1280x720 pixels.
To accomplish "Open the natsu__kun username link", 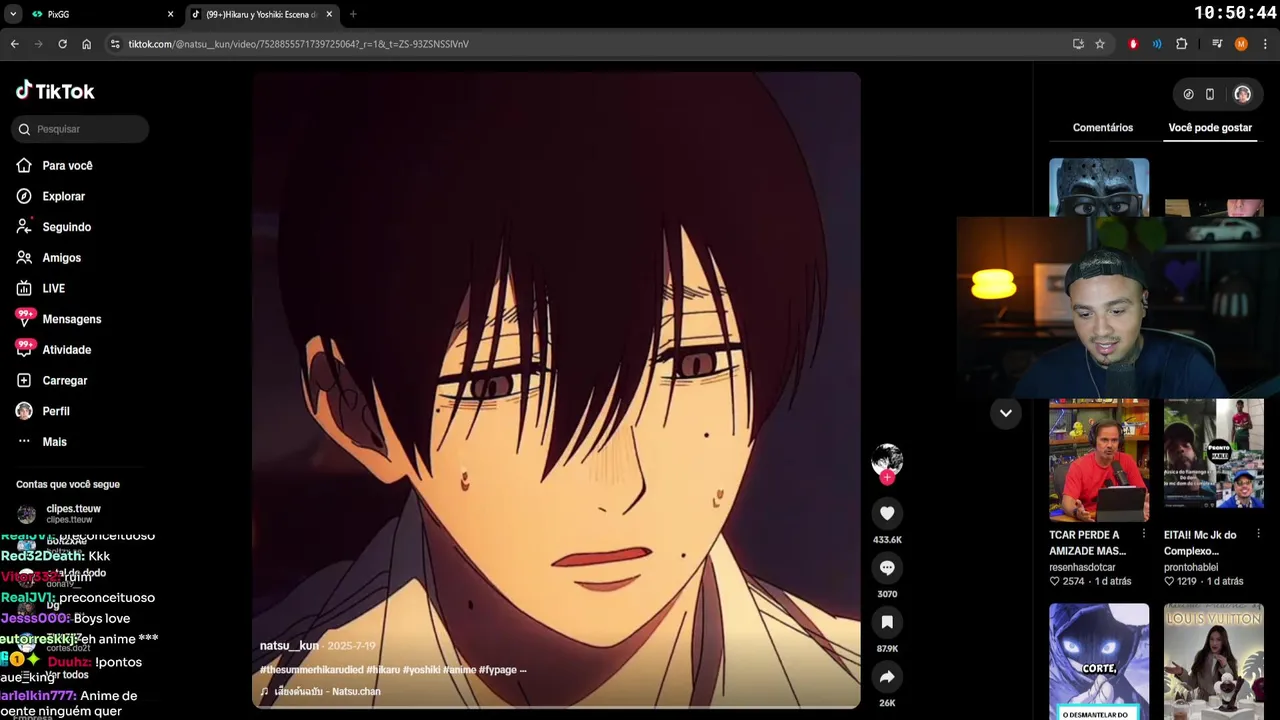I will click(x=289, y=646).
